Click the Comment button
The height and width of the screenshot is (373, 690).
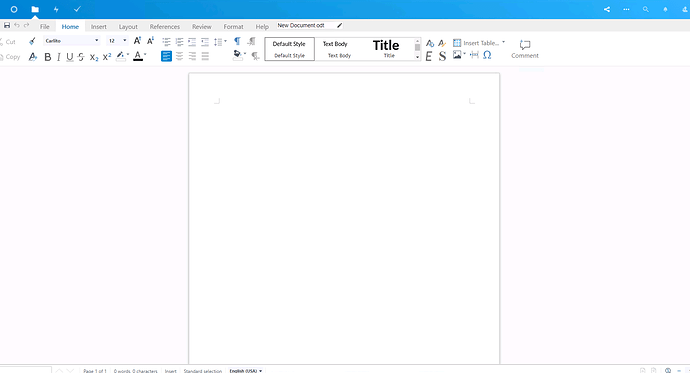(x=525, y=49)
